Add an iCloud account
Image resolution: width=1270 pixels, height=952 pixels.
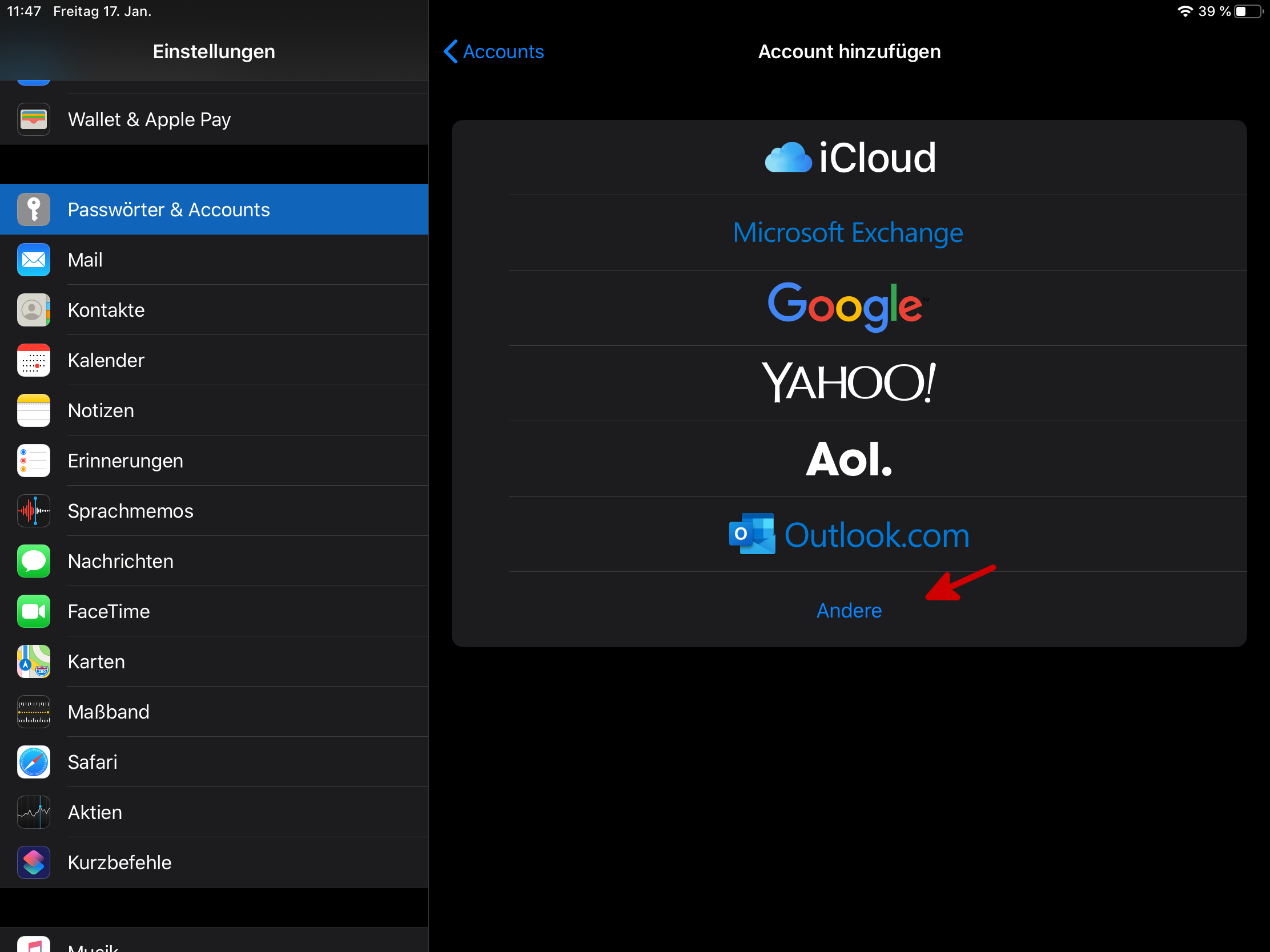click(x=850, y=158)
